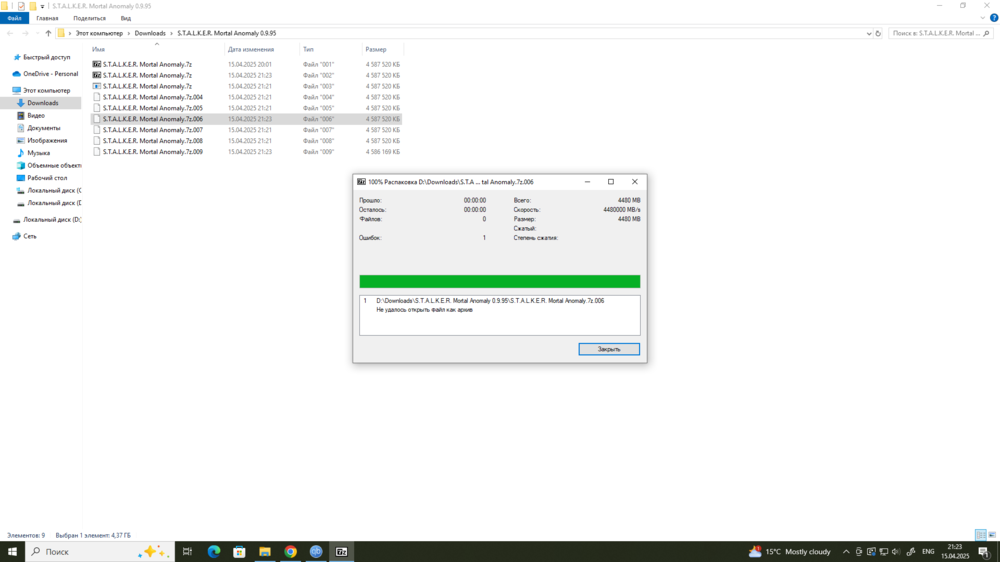Click the round blue app next to Chrome
The height and width of the screenshot is (562, 1000).
[x=316, y=551]
